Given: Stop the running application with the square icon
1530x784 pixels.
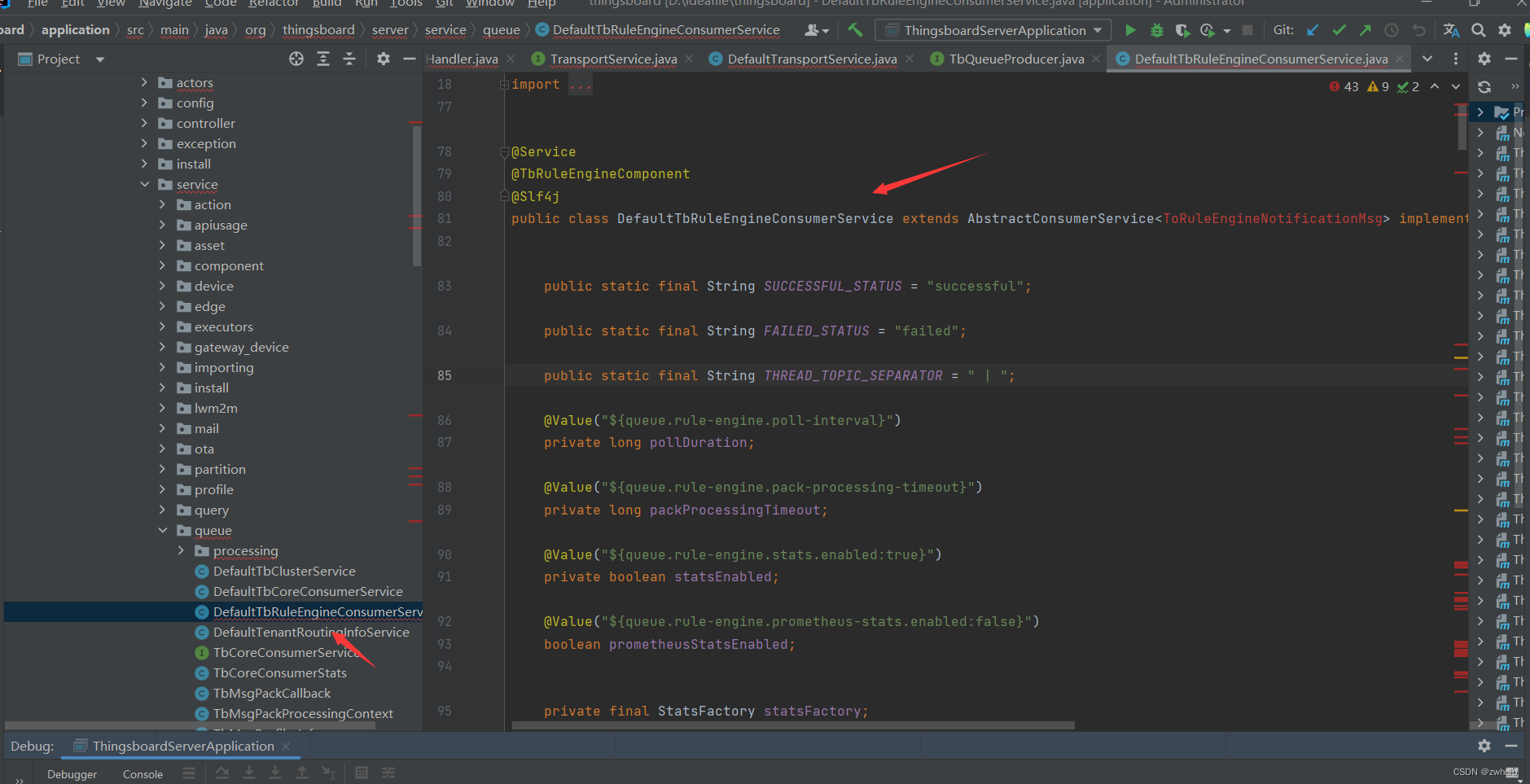Looking at the screenshot, I should point(1247,30).
